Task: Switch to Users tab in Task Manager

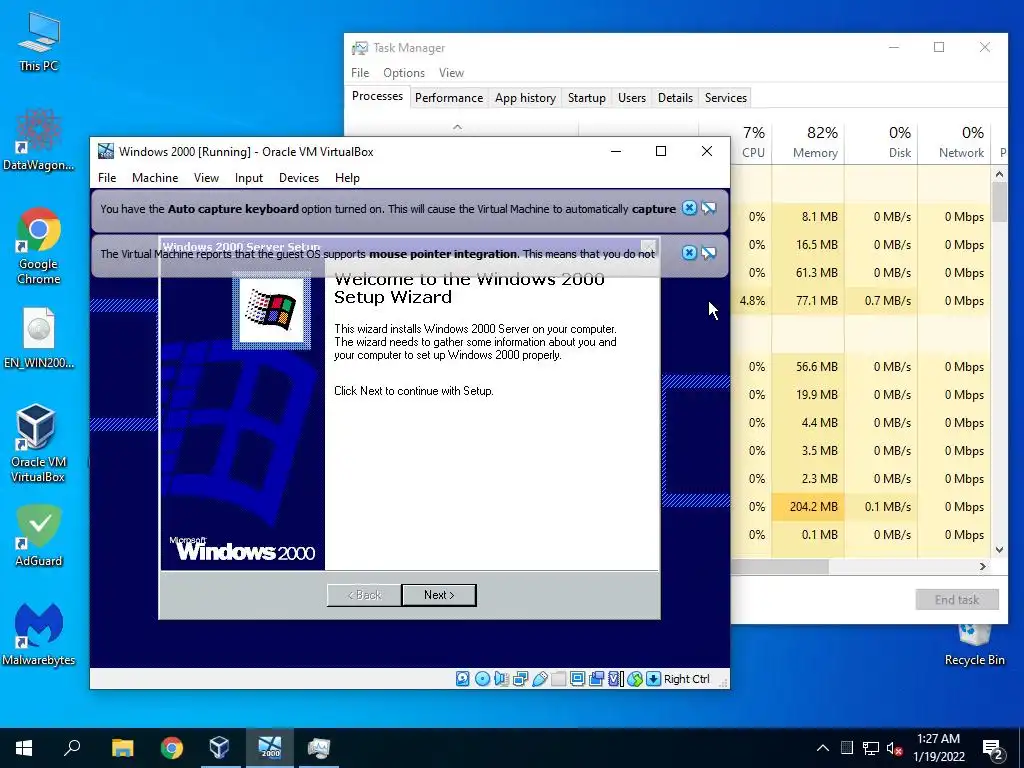Action: tap(632, 97)
